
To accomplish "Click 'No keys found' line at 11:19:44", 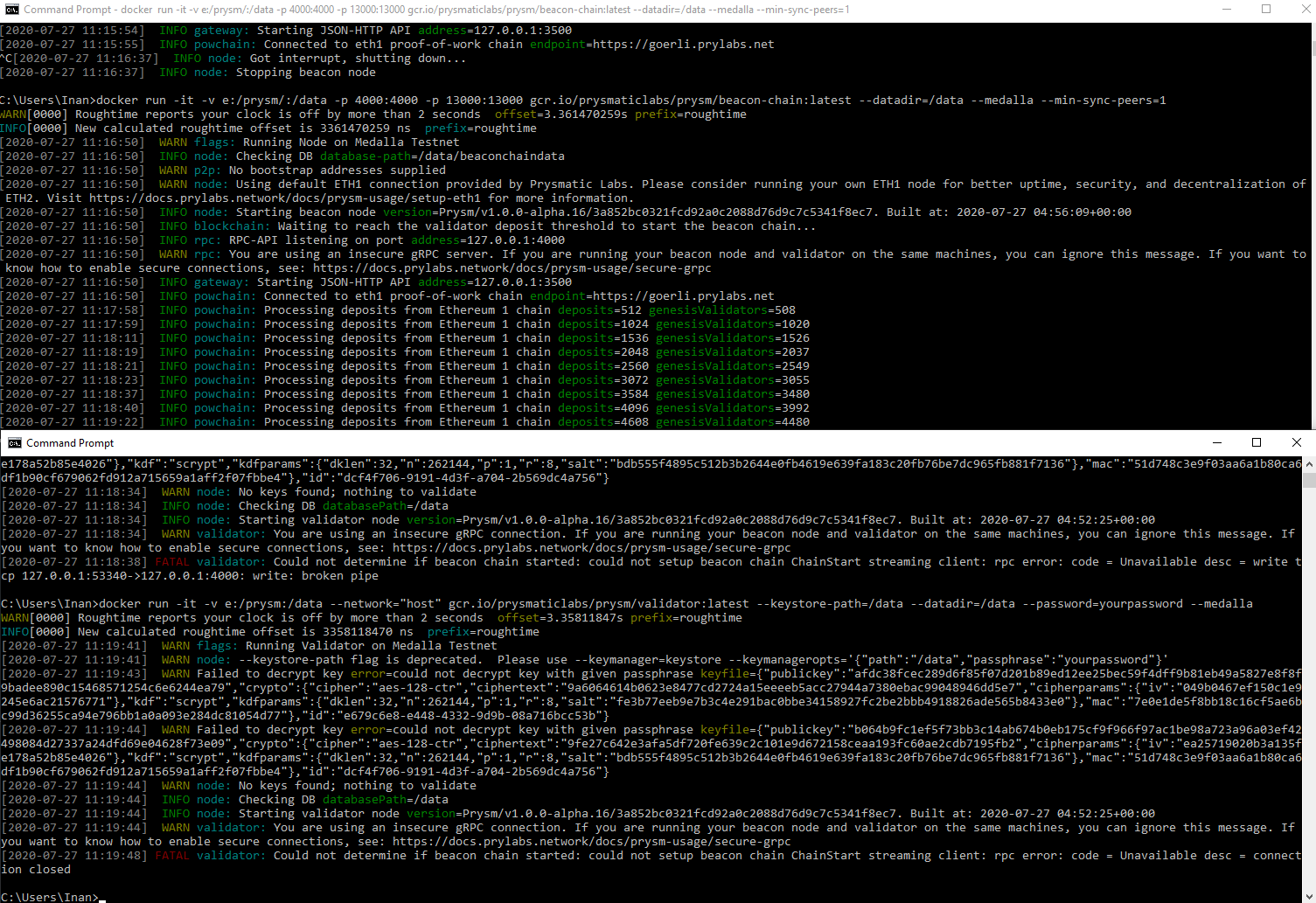I will pos(239,786).
